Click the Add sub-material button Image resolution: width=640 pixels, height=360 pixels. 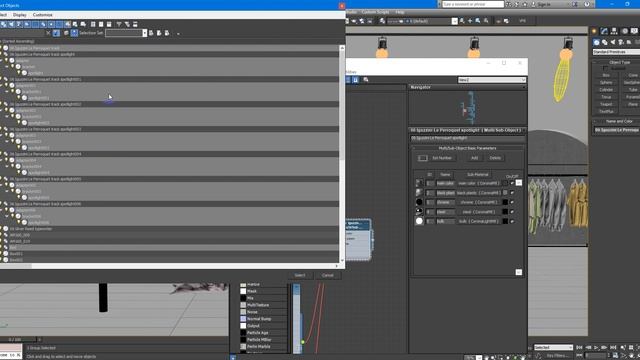tap(474, 158)
